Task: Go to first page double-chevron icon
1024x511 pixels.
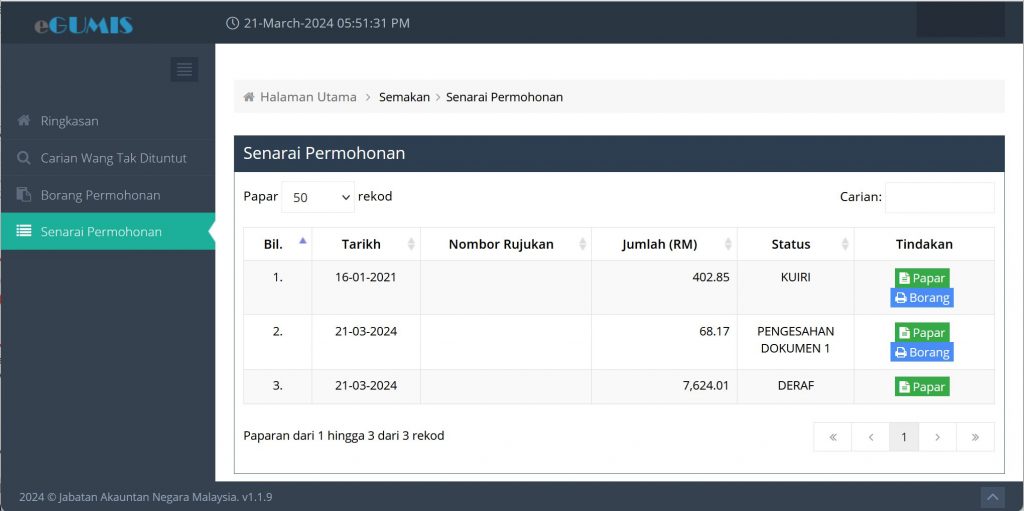Action: [x=833, y=437]
